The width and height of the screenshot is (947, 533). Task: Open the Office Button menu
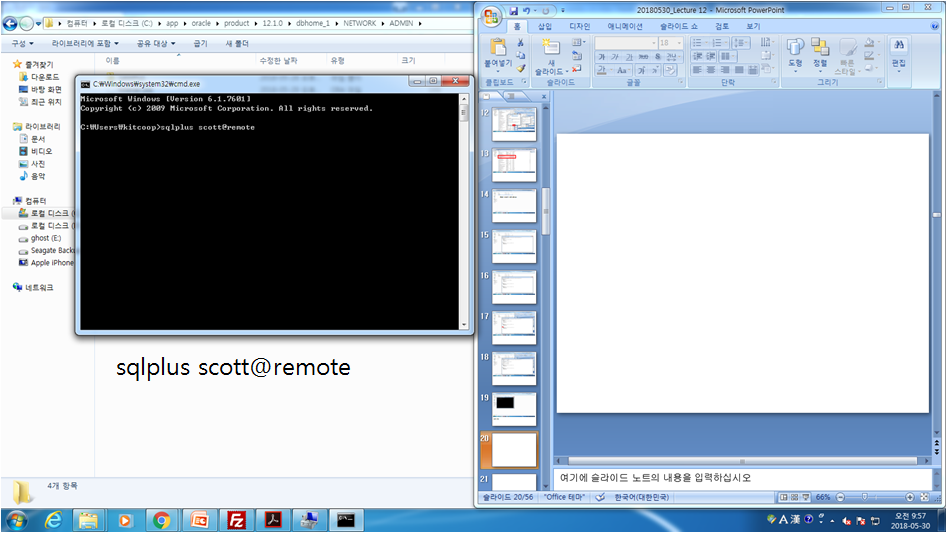click(x=492, y=16)
